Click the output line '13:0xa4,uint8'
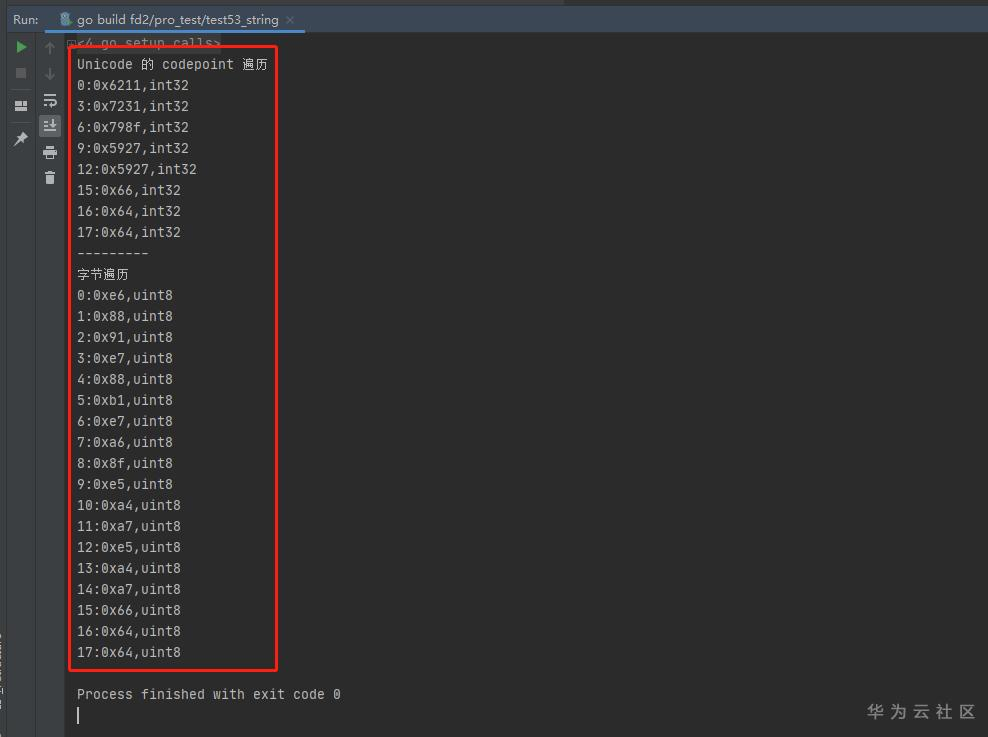The image size is (988, 737). 129,568
